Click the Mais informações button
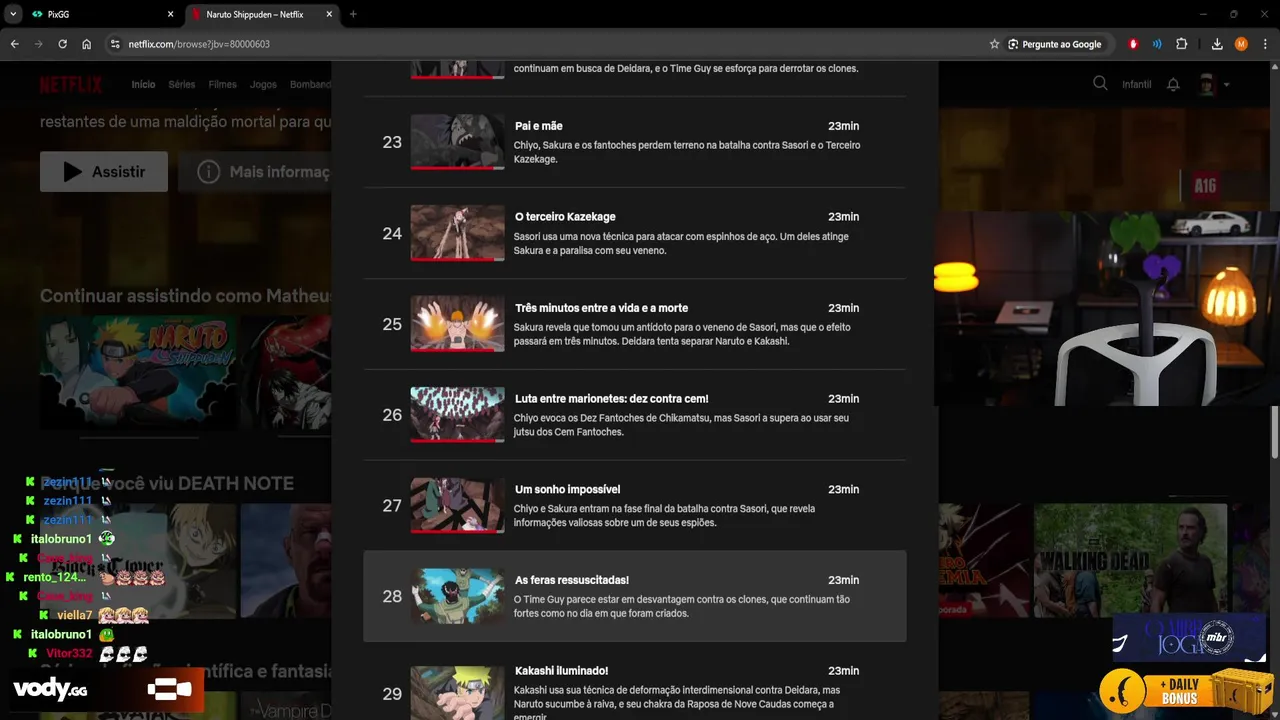 tap(255, 172)
